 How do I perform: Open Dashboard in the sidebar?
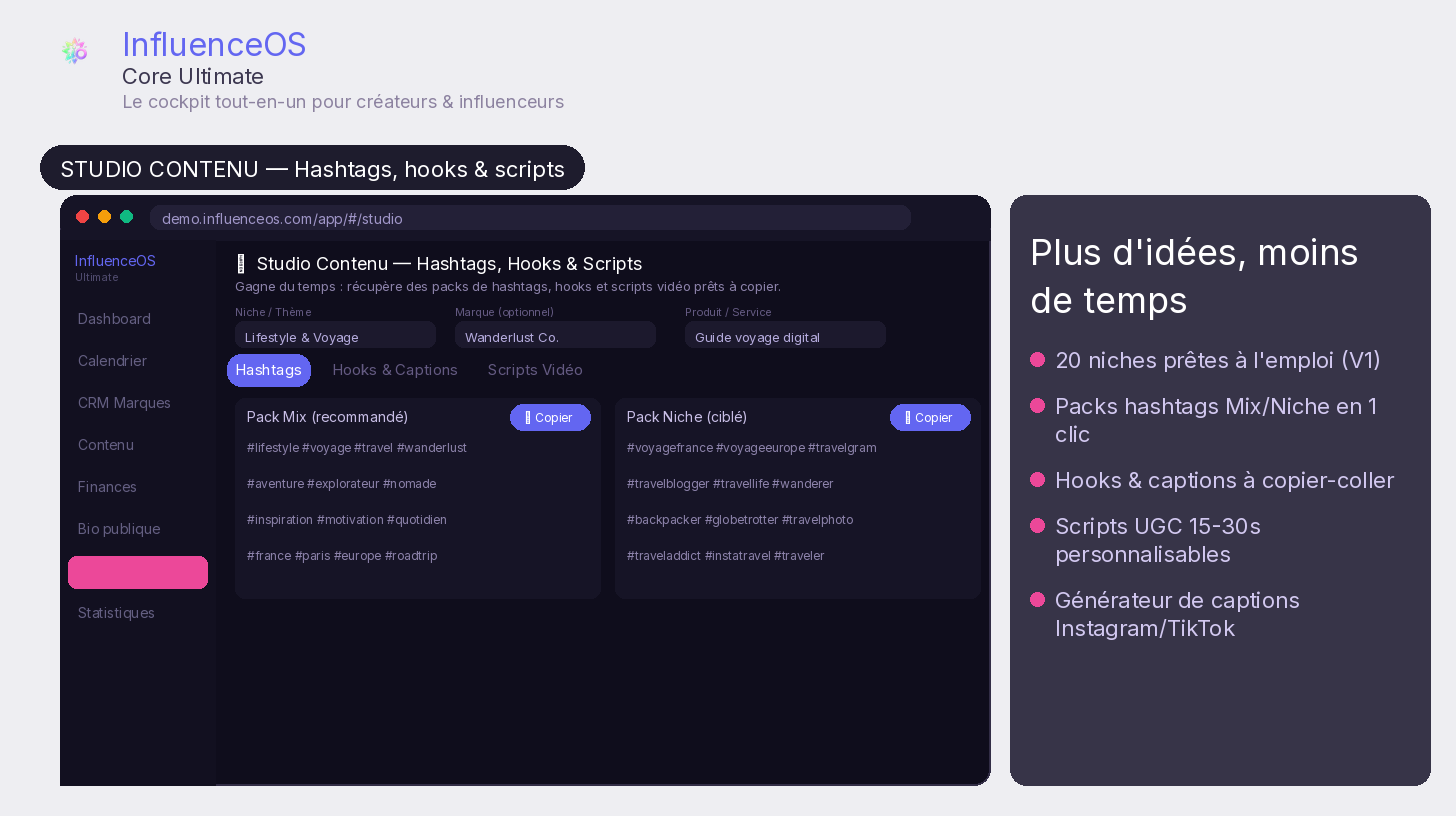click(x=114, y=319)
